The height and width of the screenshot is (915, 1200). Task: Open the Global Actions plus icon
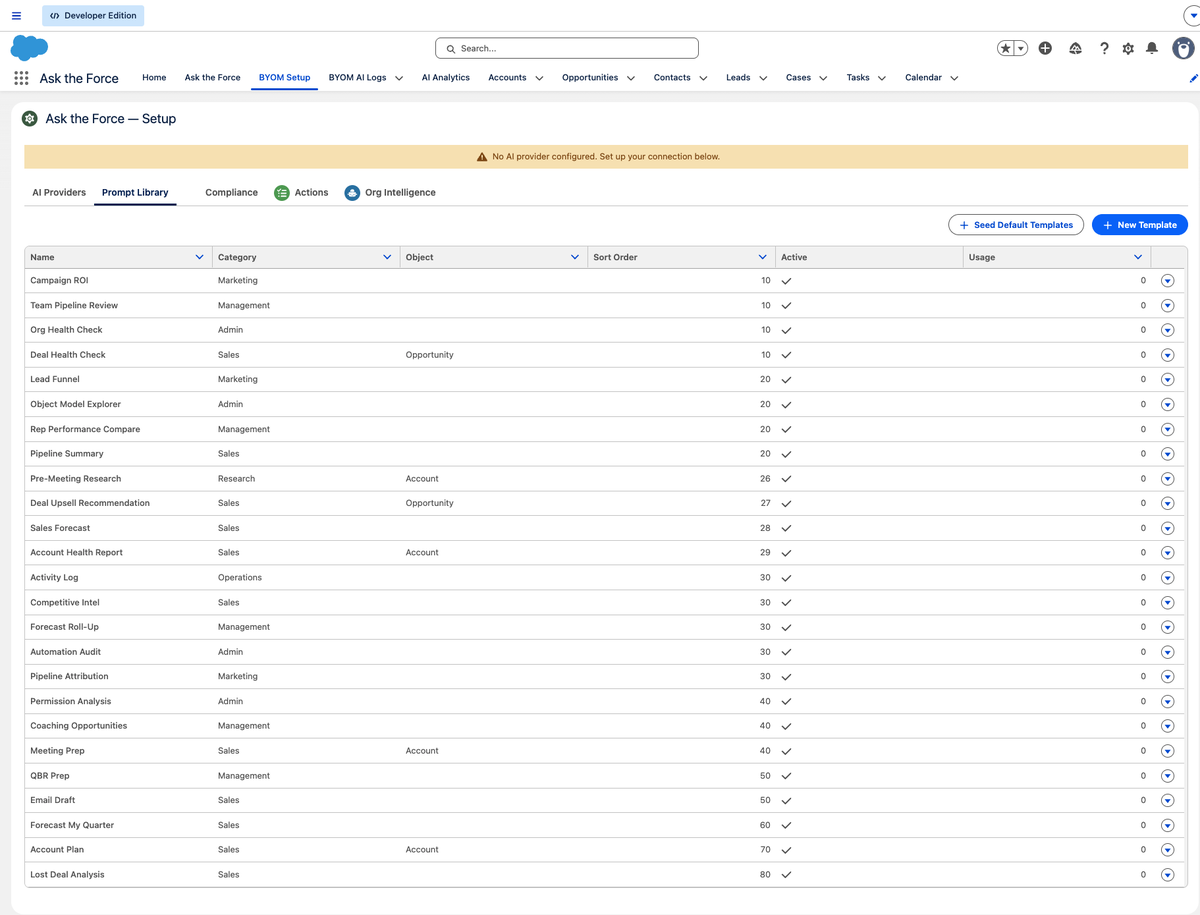pos(1045,48)
